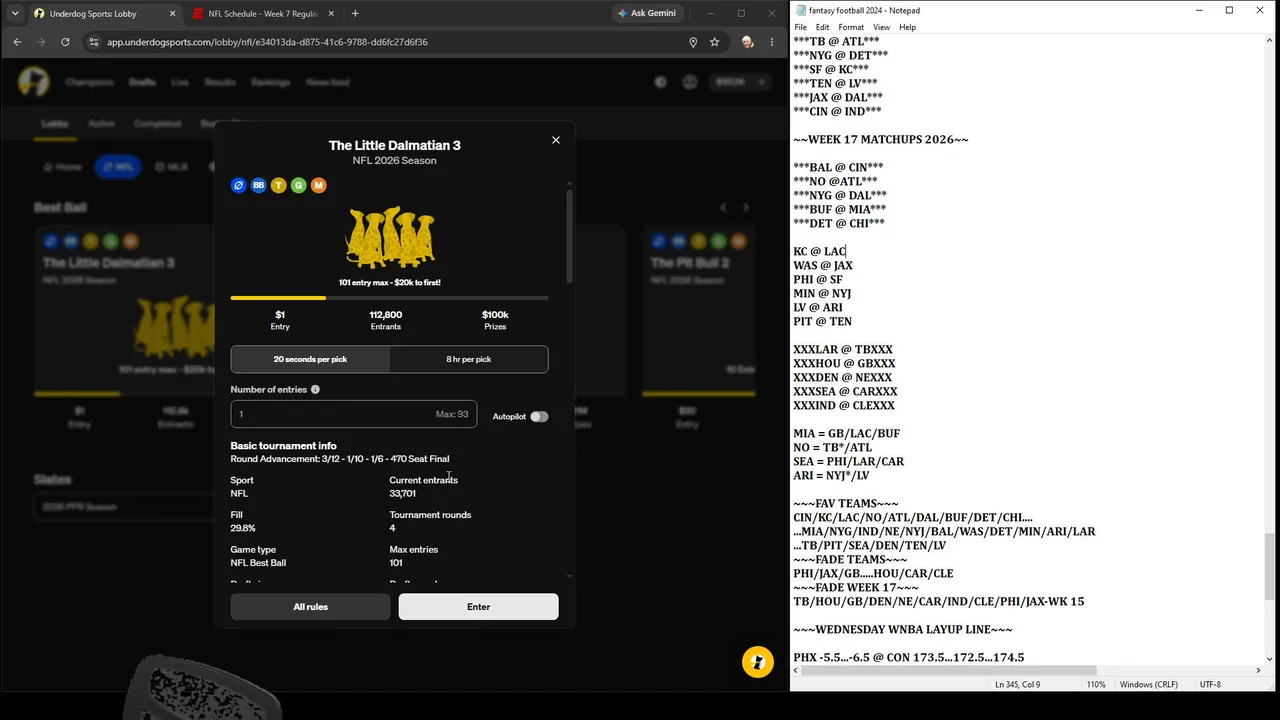Open Notepad's View menu
Image resolution: width=1280 pixels, height=720 pixels.
(881, 27)
